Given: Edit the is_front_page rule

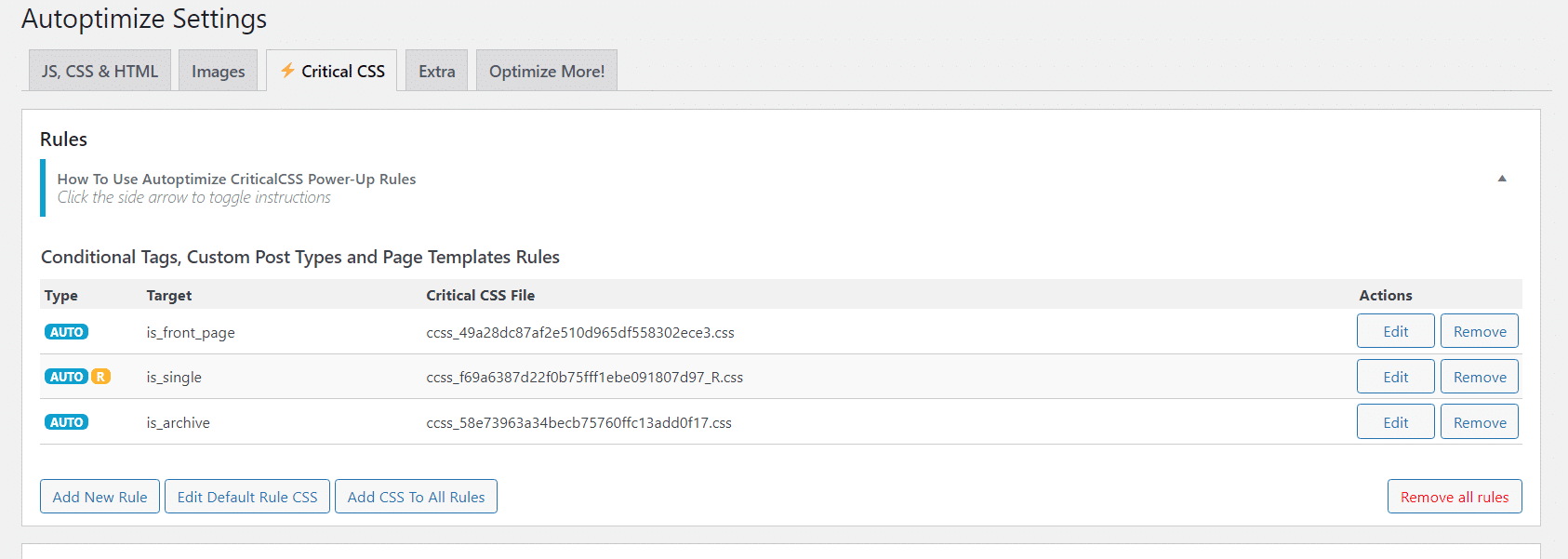Looking at the screenshot, I should (x=1395, y=331).
